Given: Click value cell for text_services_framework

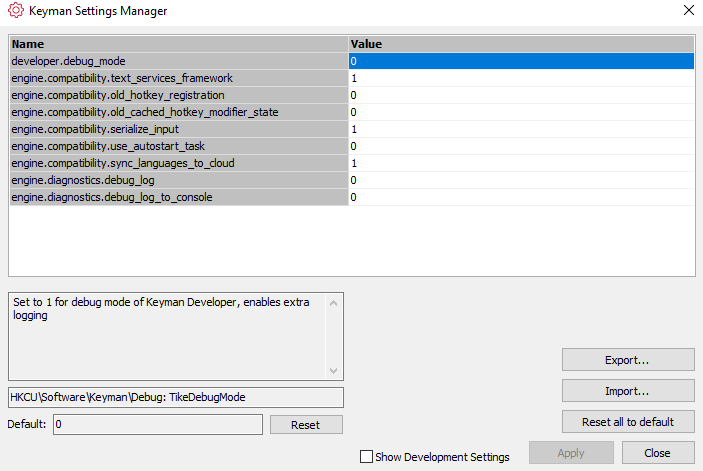Looking at the screenshot, I should click(521, 78).
